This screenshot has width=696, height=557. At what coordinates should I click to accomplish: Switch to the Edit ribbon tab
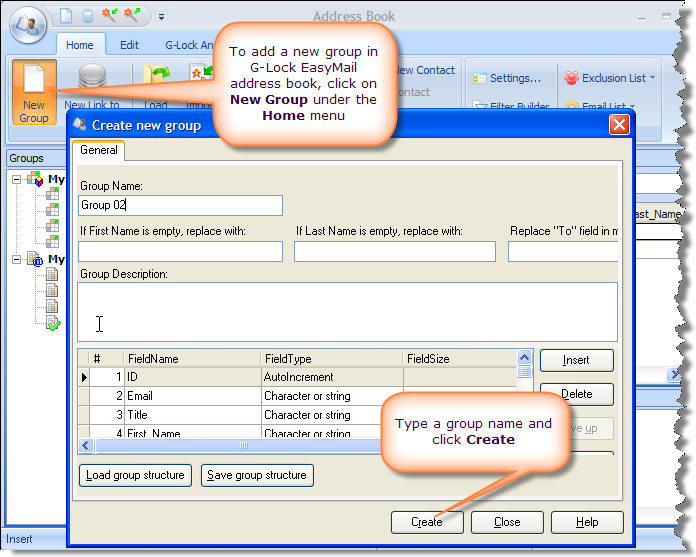click(129, 45)
